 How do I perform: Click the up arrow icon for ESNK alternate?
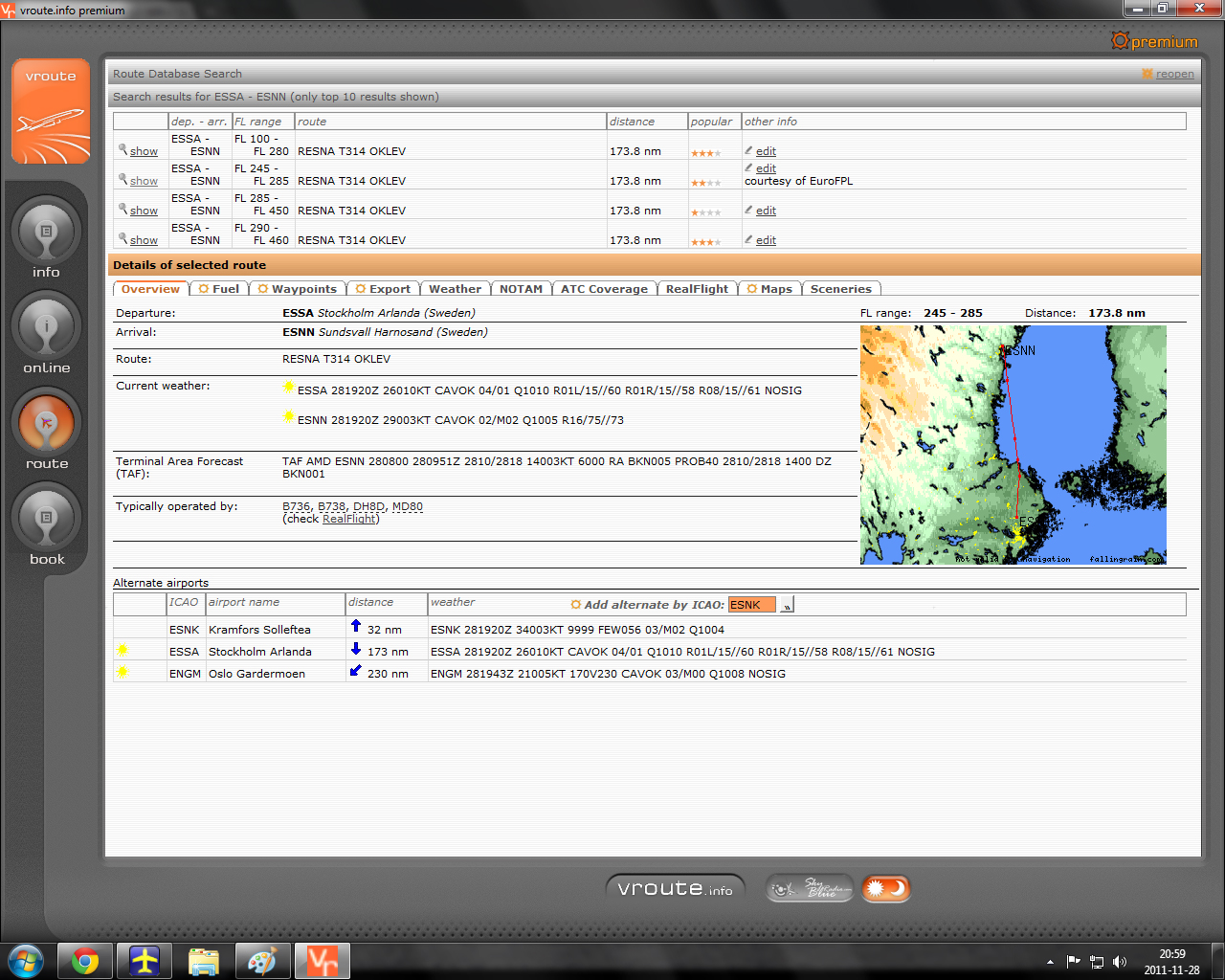tap(356, 626)
